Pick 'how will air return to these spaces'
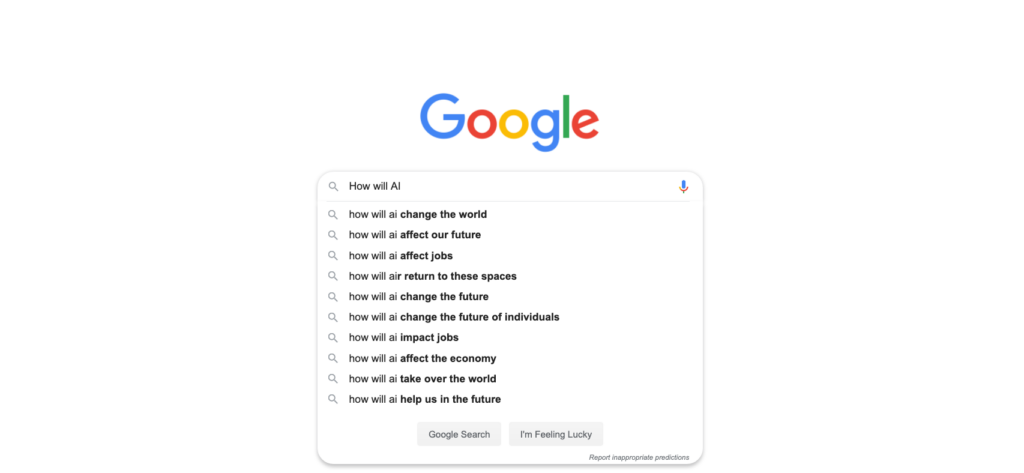The width and height of the screenshot is (1024, 473). tap(510, 276)
